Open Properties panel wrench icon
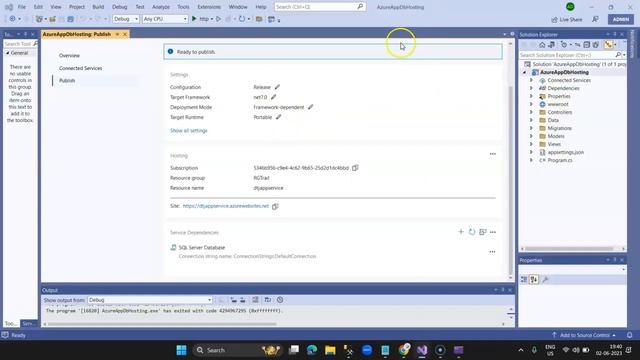 coord(545,279)
